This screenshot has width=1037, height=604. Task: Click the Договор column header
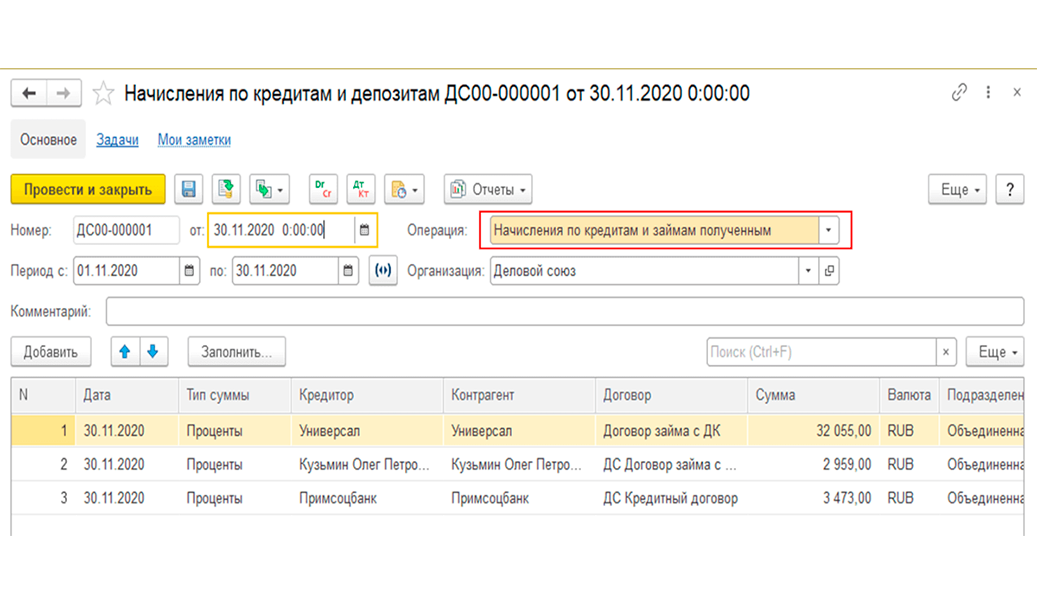tap(672, 395)
